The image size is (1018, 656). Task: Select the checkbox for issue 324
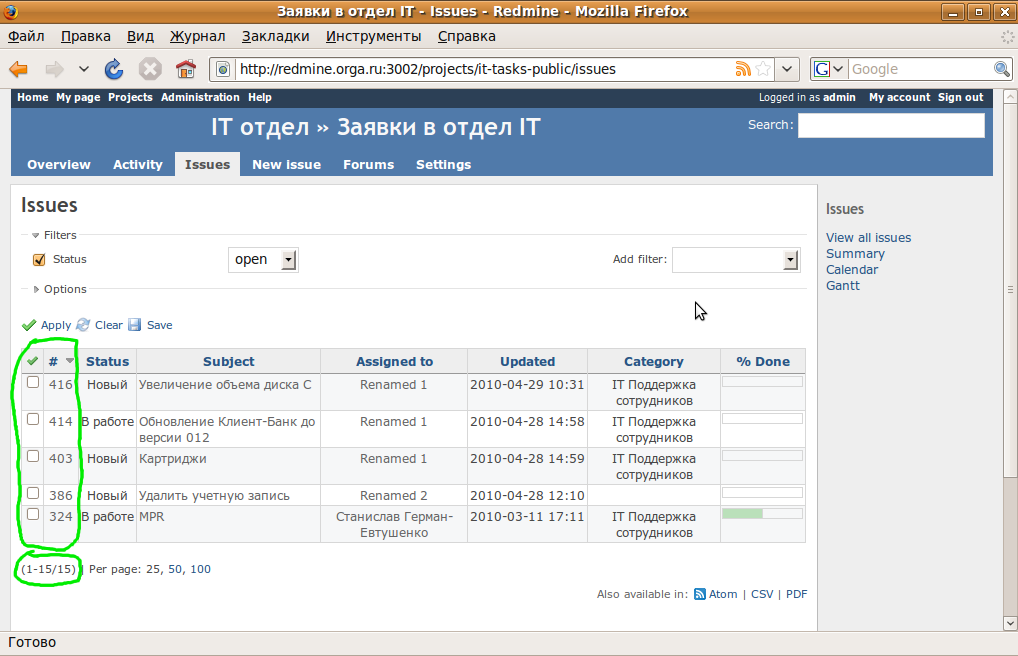[x=33, y=514]
